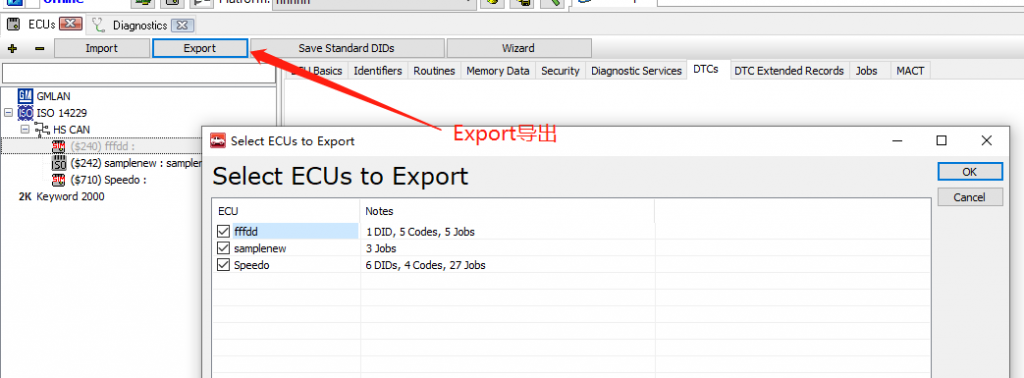
Task: Click the OK button in export dialog
Action: point(970,172)
